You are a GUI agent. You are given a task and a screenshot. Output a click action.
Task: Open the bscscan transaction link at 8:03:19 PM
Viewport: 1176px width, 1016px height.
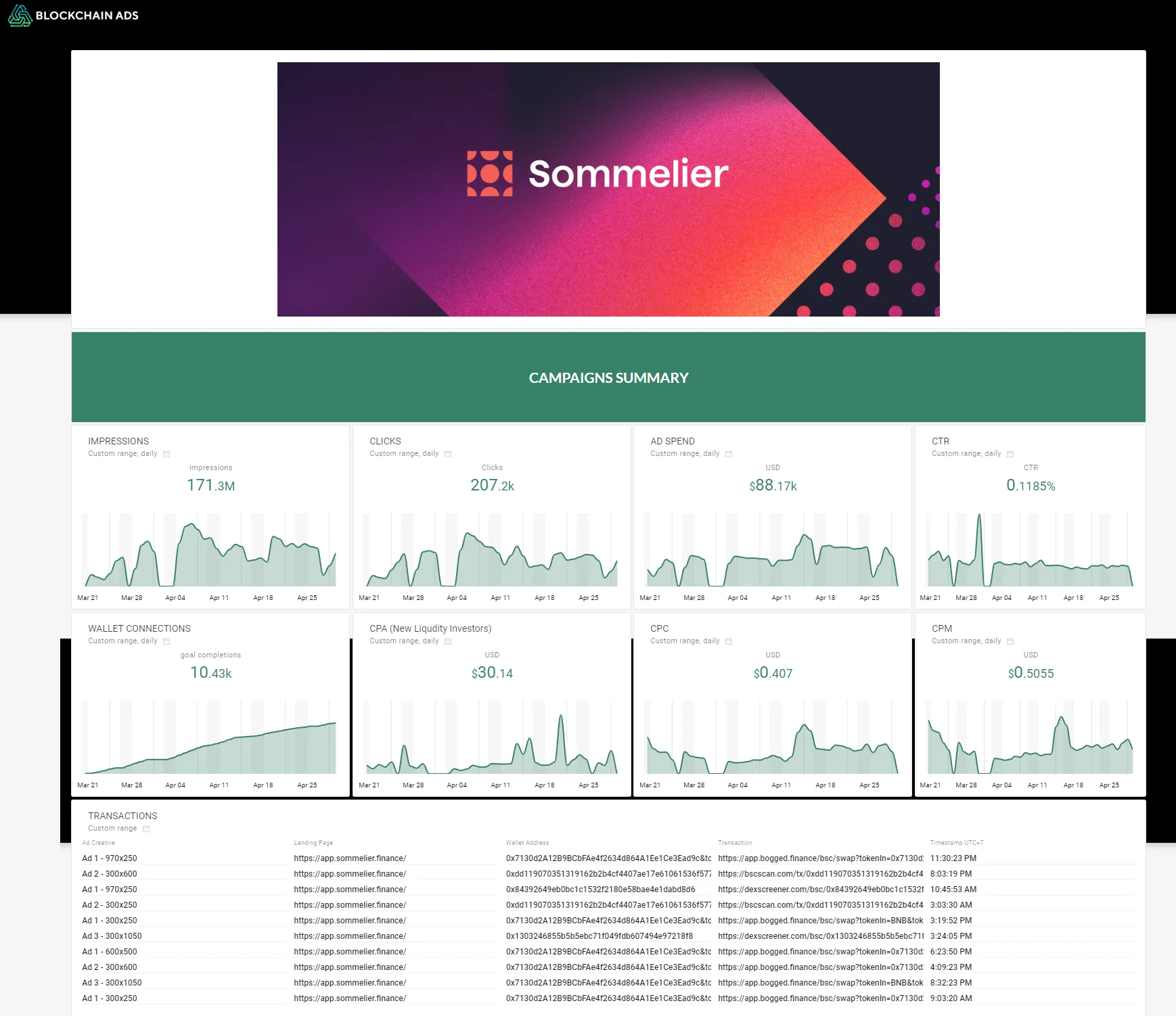821,874
